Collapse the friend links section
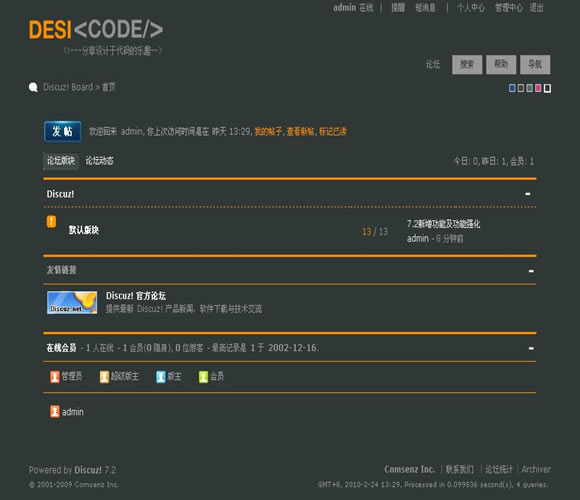This screenshot has width=580, height=500. click(x=531, y=271)
